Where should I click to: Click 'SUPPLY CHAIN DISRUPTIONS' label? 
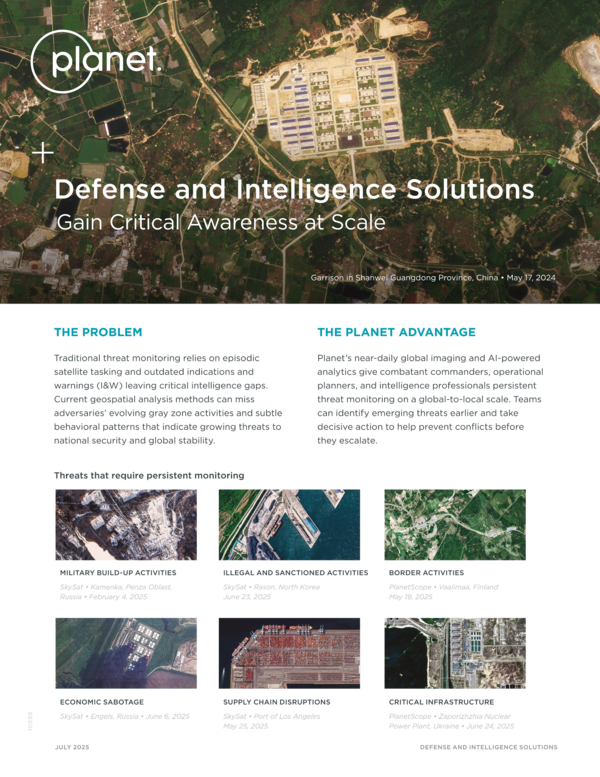[x=276, y=702]
